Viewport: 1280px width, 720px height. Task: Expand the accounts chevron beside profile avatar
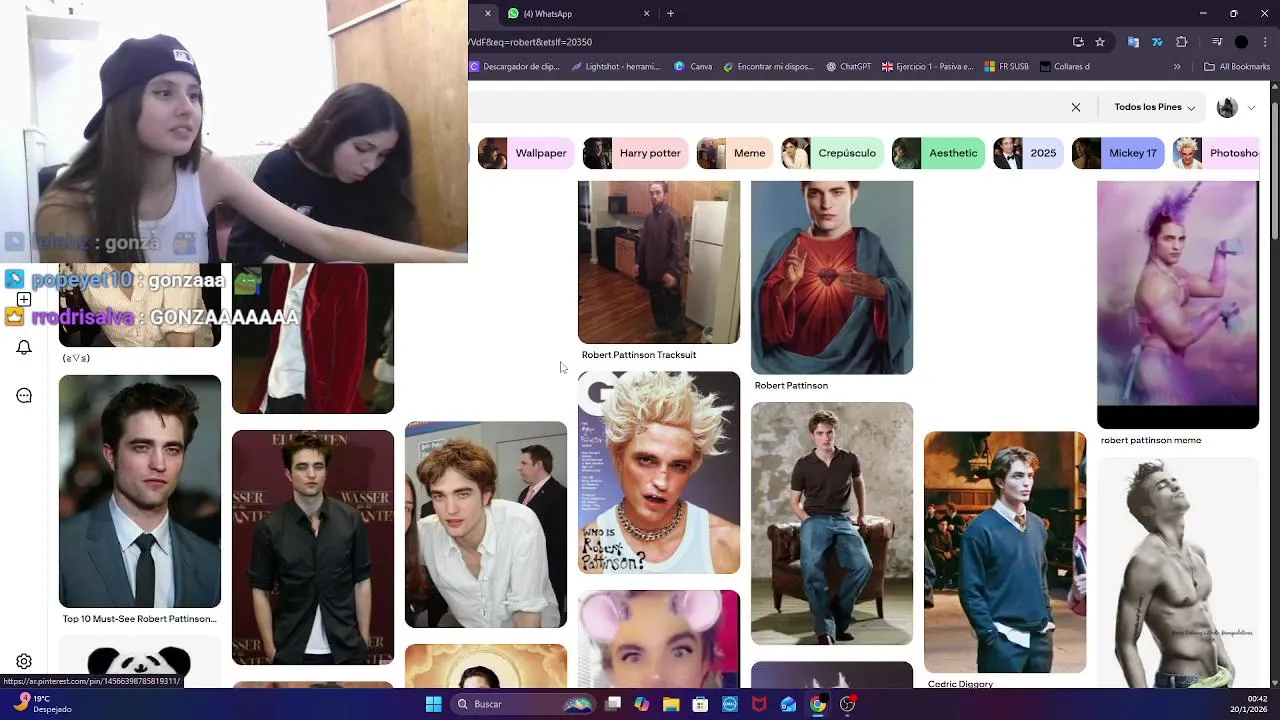1251,108
